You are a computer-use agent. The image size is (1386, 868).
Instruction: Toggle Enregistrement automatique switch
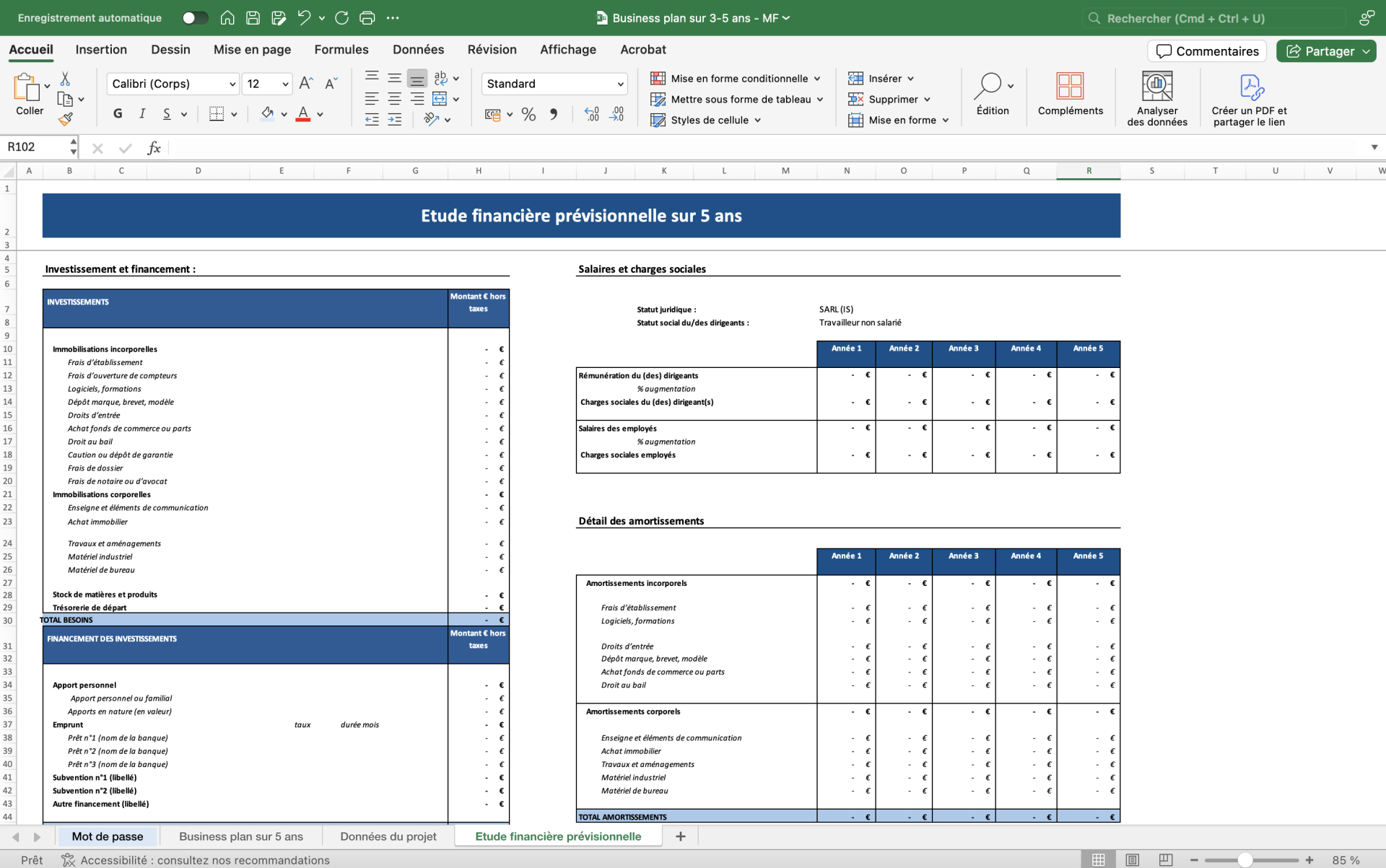(195, 18)
